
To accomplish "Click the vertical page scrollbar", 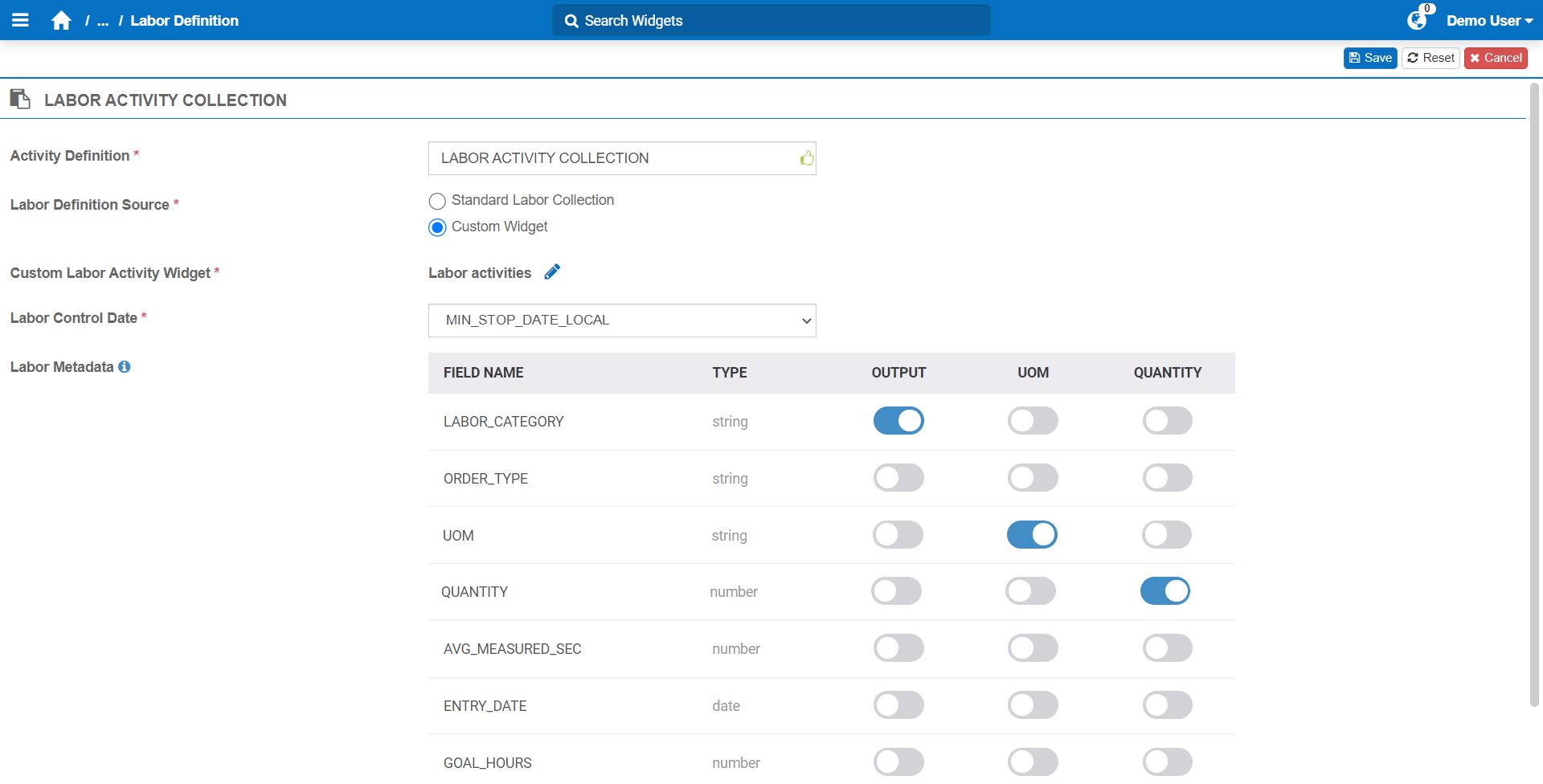I will [x=1534, y=394].
